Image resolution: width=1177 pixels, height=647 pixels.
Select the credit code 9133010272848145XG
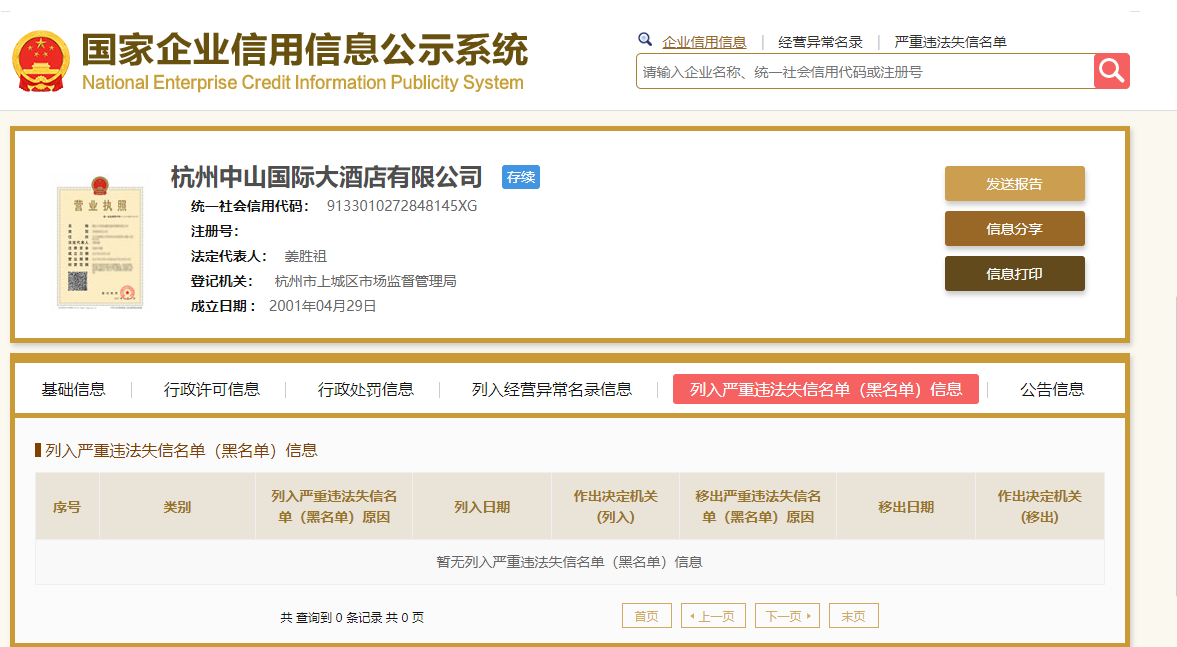pyautogui.click(x=402, y=206)
